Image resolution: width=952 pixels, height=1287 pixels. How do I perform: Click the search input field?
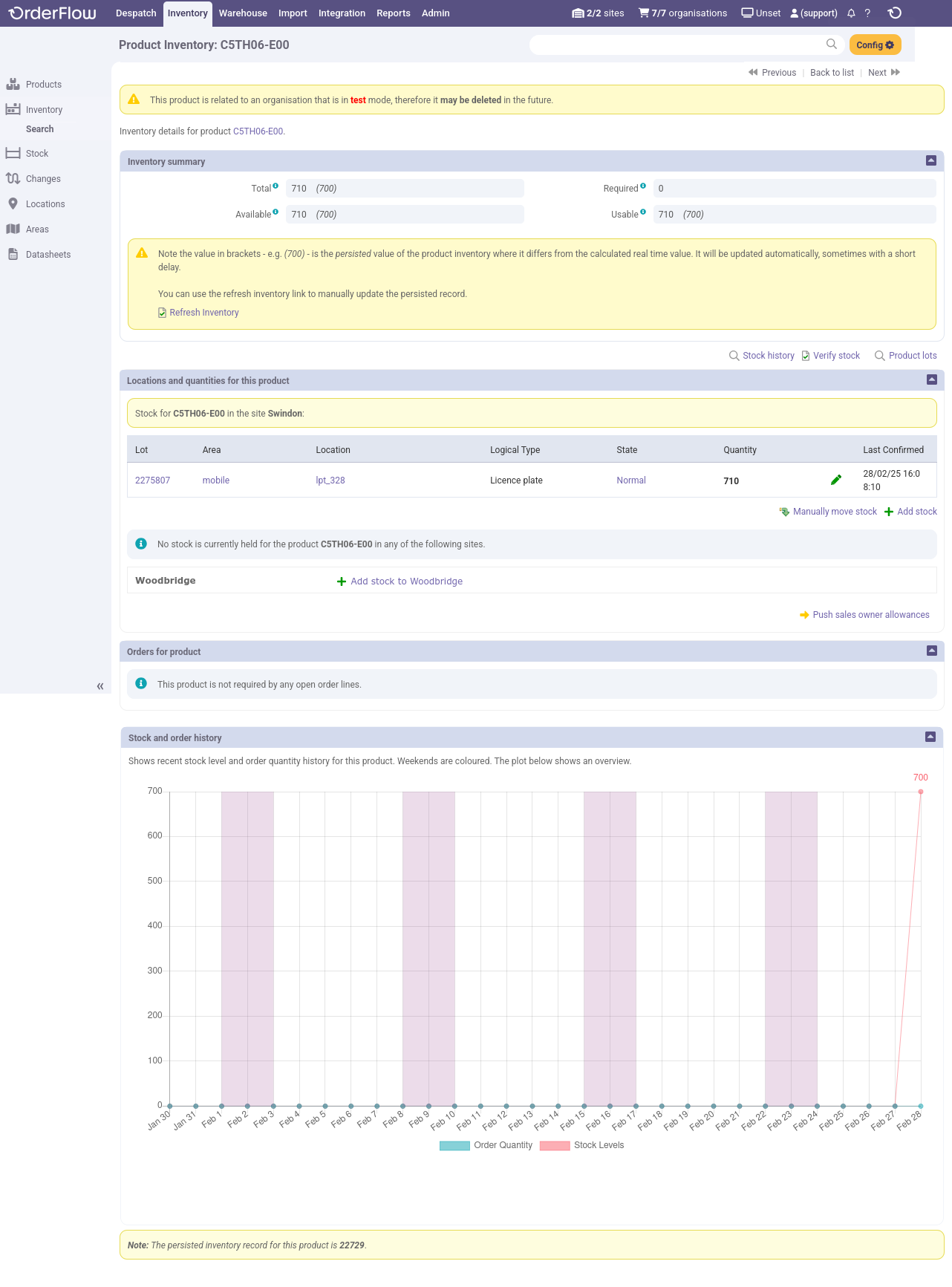pyautogui.click(x=676, y=45)
